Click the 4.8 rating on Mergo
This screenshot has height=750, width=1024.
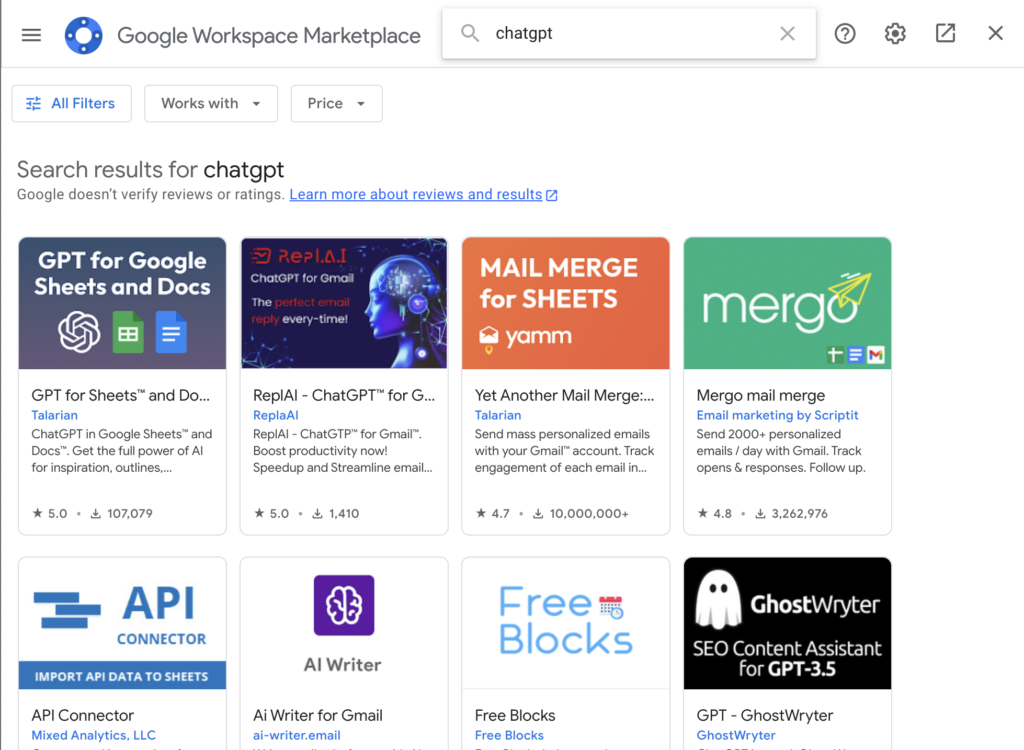point(714,514)
